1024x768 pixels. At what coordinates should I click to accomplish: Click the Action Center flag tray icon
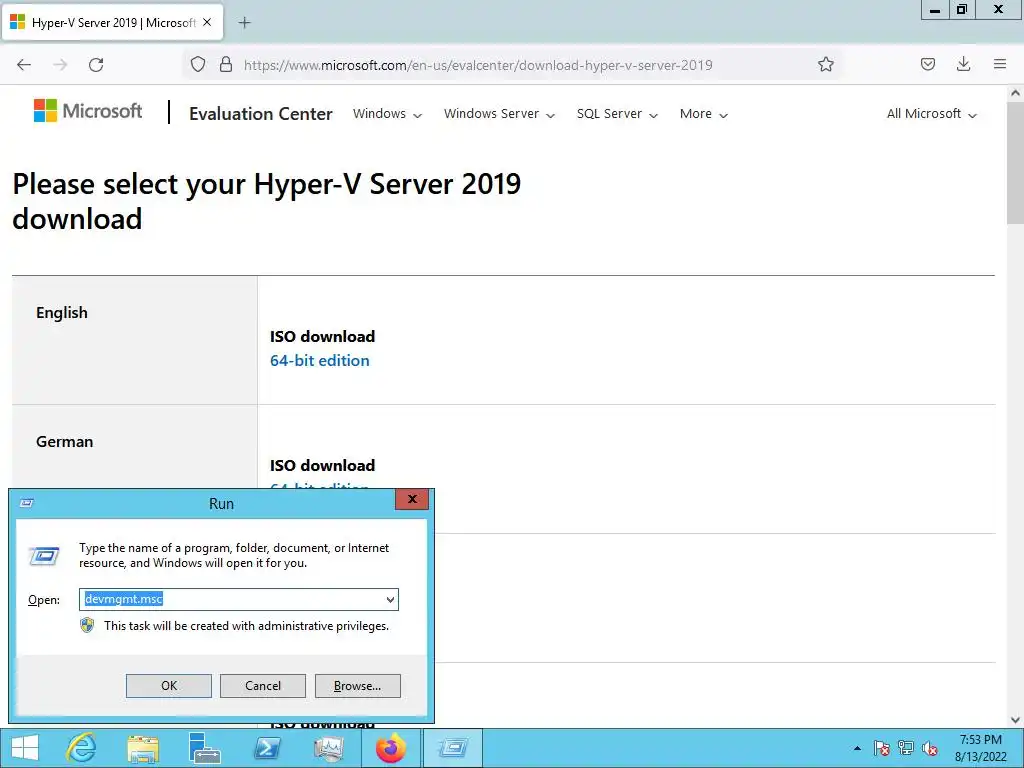pos(882,748)
